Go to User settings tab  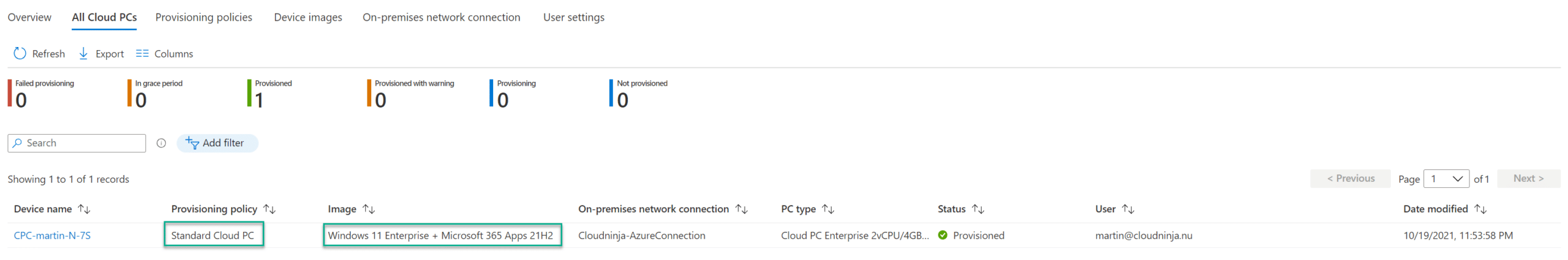tap(573, 17)
